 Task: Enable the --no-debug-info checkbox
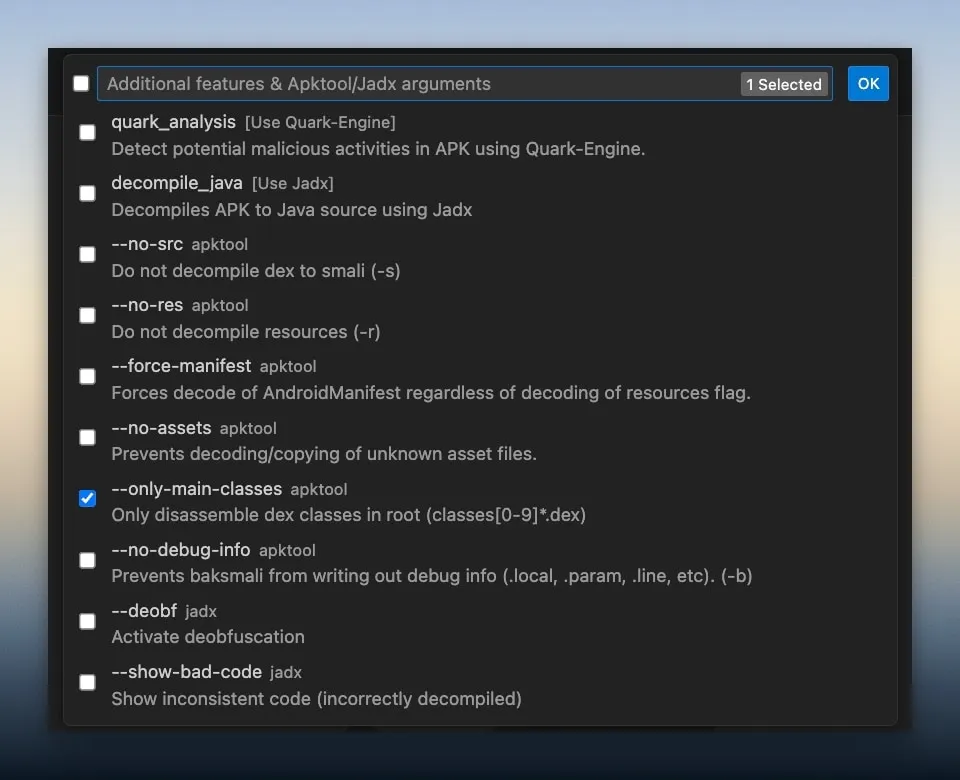88,560
